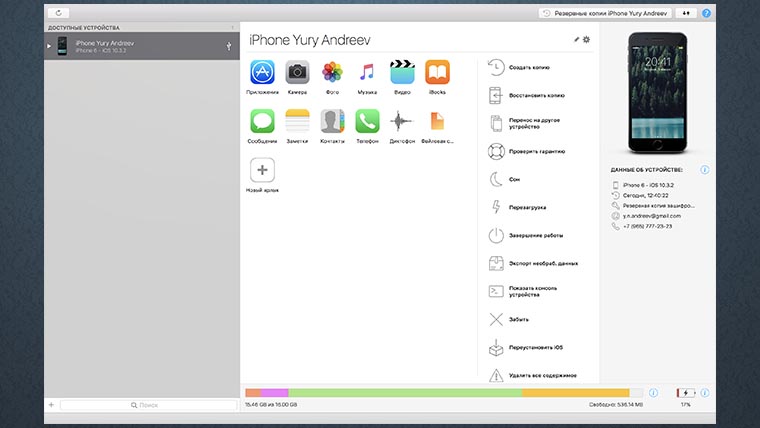Screen dimensions: 760x428
Task: Click the plus button at sidebar bottom
Action: coord(51,405)
